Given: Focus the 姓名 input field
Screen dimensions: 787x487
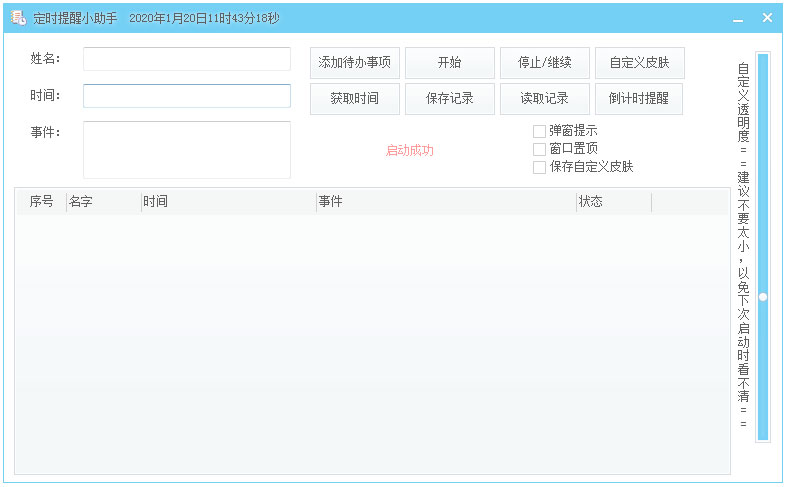Looking at the screenshot, I should coord(187,59).
